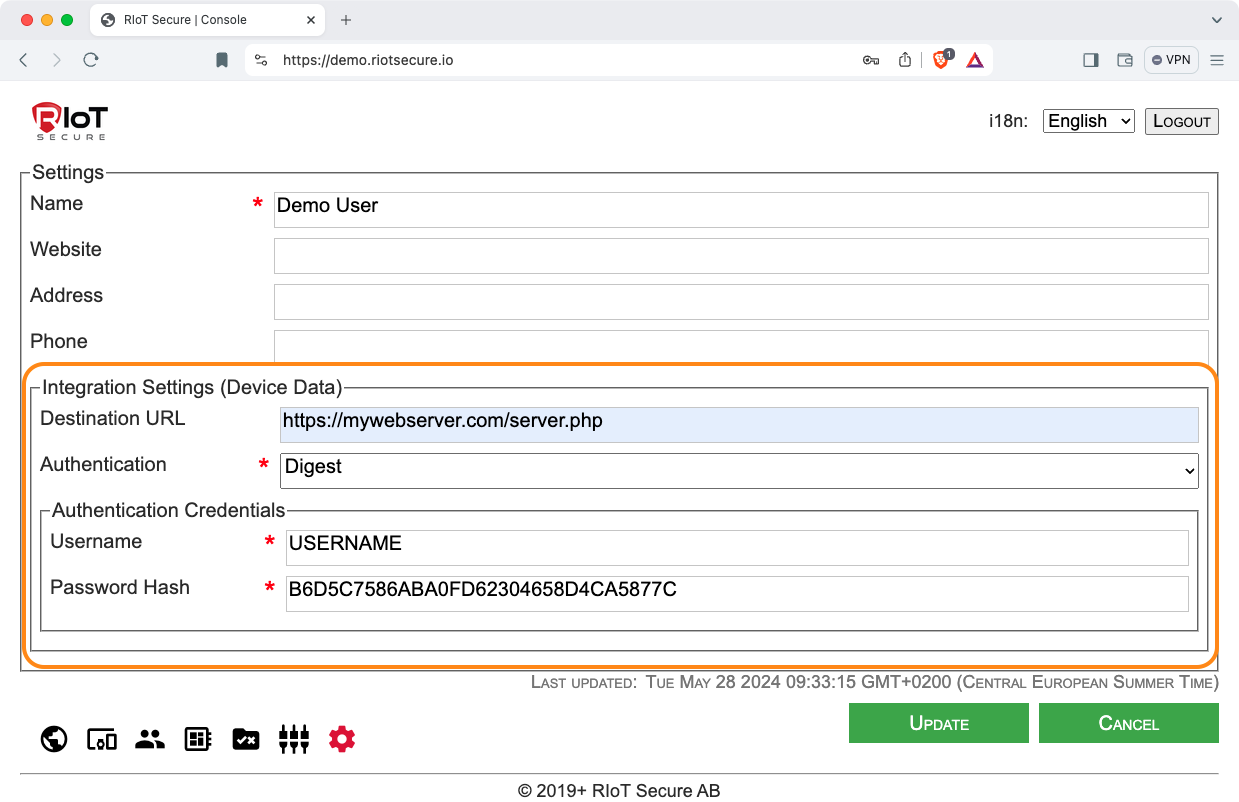Image resolution: width=1239 pixels, height=802 pixels.
Task: Open the globe overview icon
Action: 54,739
